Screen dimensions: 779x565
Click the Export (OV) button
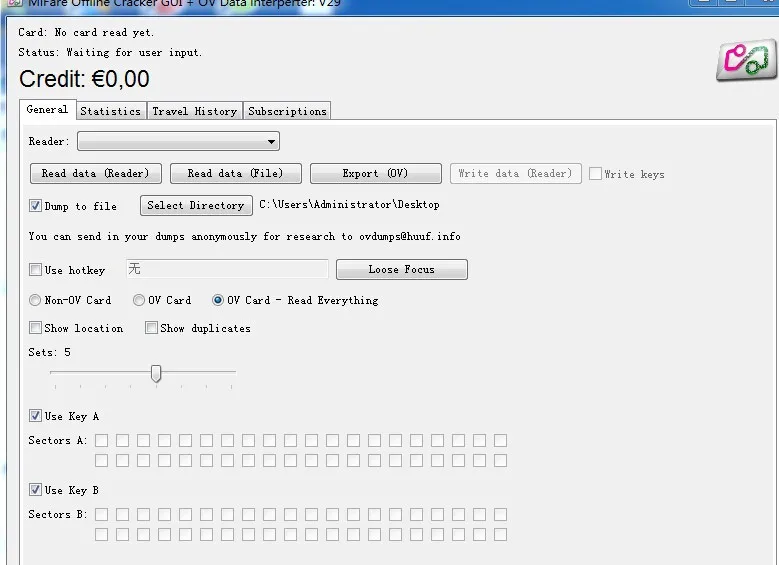376,173
